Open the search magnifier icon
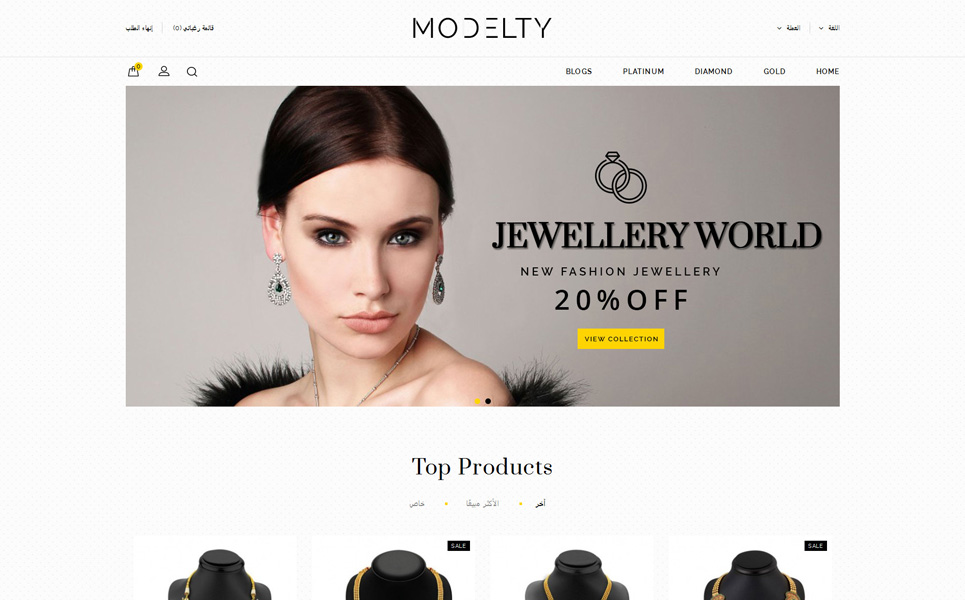The image size is (965, 600). (192, 72)
